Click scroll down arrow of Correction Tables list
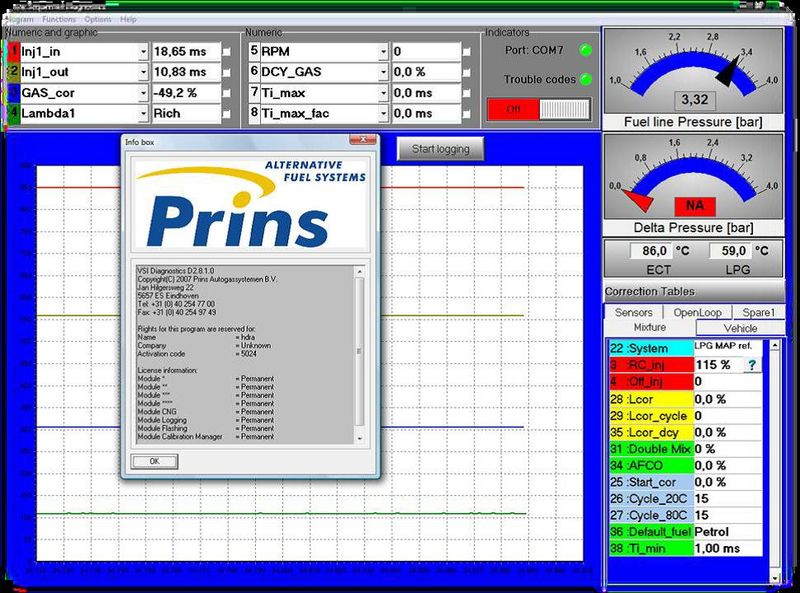800x593 pixels. [x=774, y=578]
